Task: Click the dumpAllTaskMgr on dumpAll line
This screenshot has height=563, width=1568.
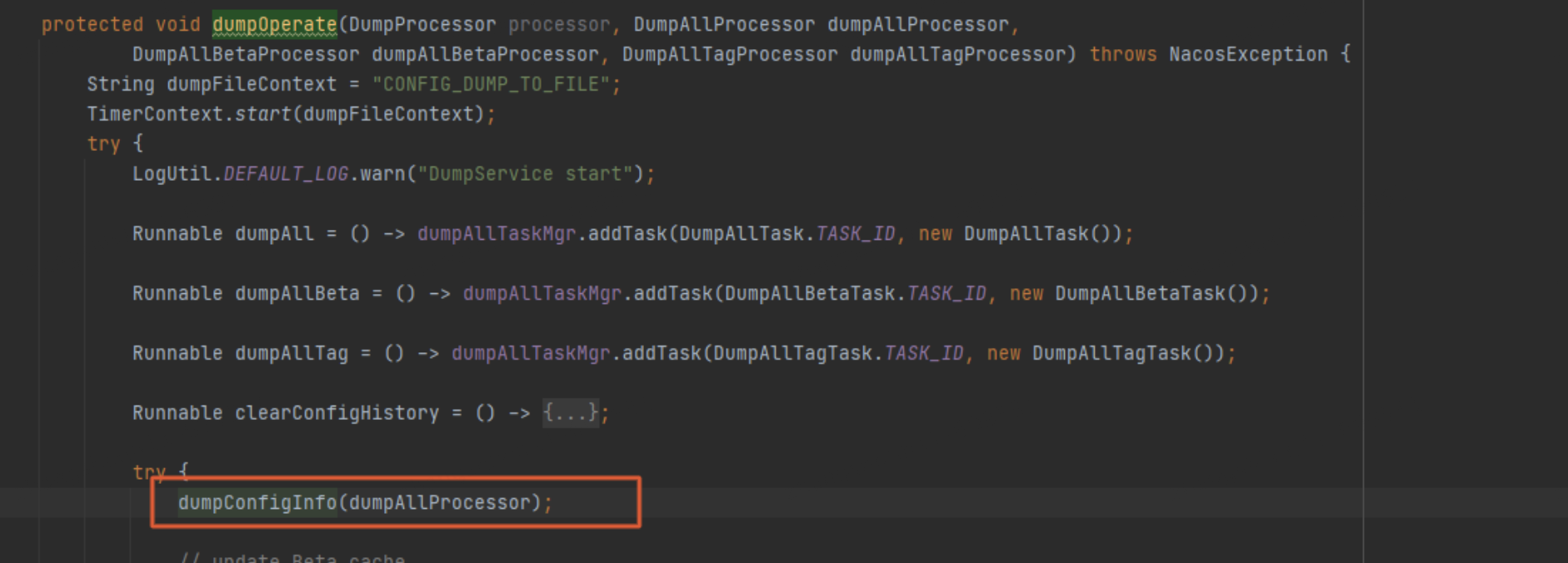Action: tap(497, 233)
